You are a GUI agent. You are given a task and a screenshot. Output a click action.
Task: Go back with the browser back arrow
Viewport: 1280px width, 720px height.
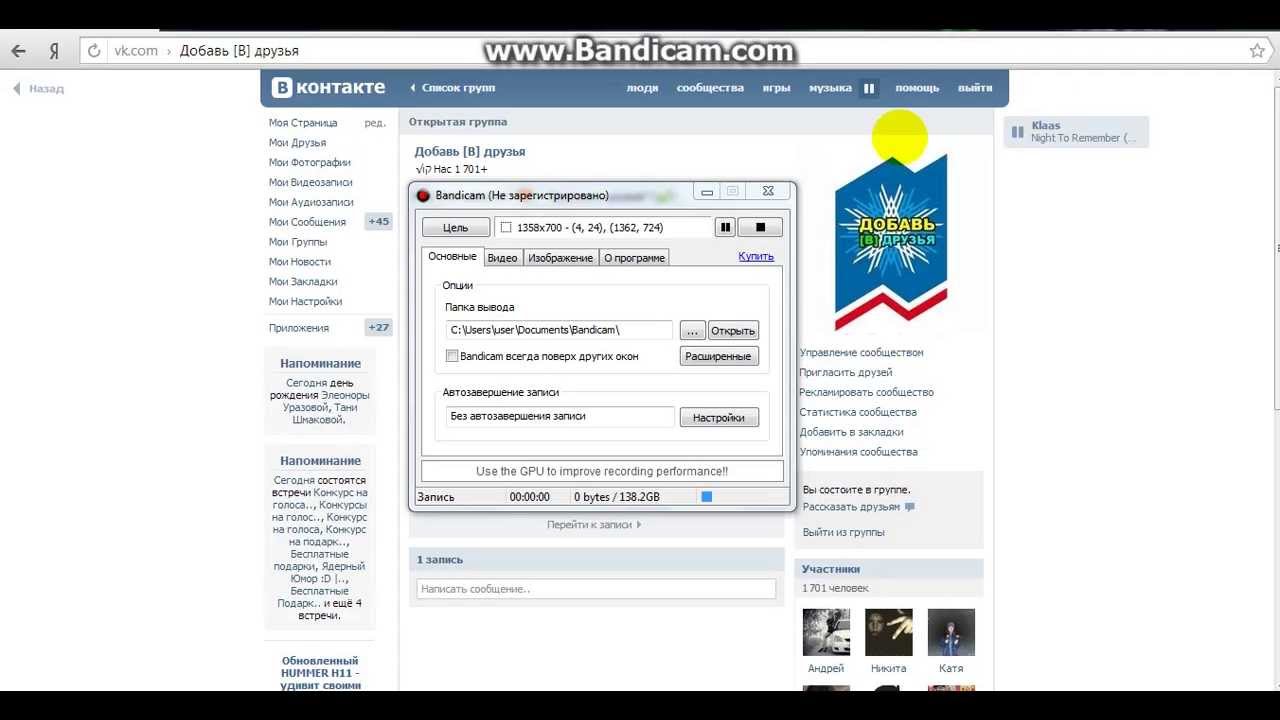click(x=18, y=51)
